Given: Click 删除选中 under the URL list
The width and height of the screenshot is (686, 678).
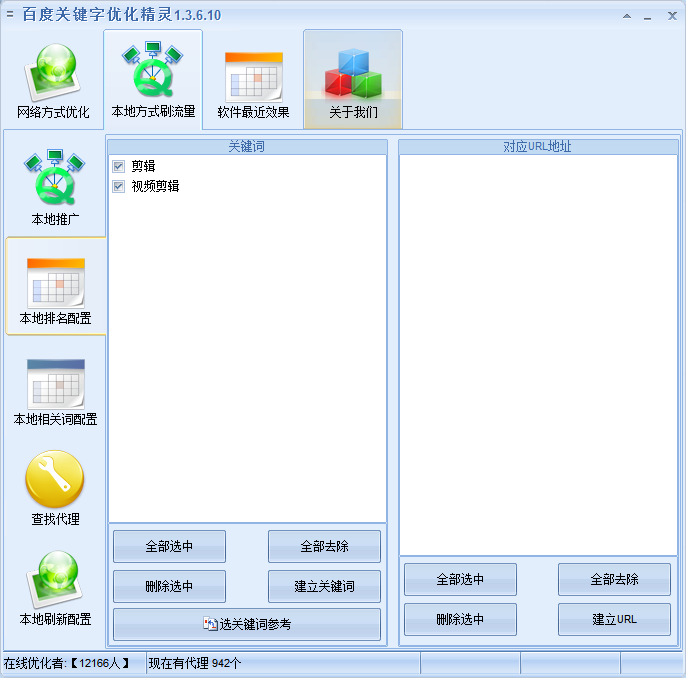Looking at the screenshot, I should pos(460,619).
